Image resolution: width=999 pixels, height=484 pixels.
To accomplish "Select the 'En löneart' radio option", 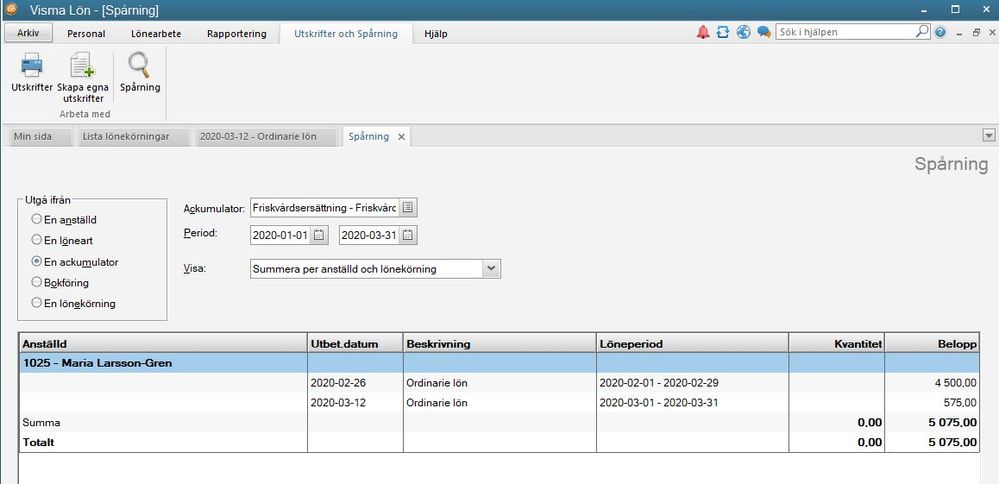I will 37,240.
